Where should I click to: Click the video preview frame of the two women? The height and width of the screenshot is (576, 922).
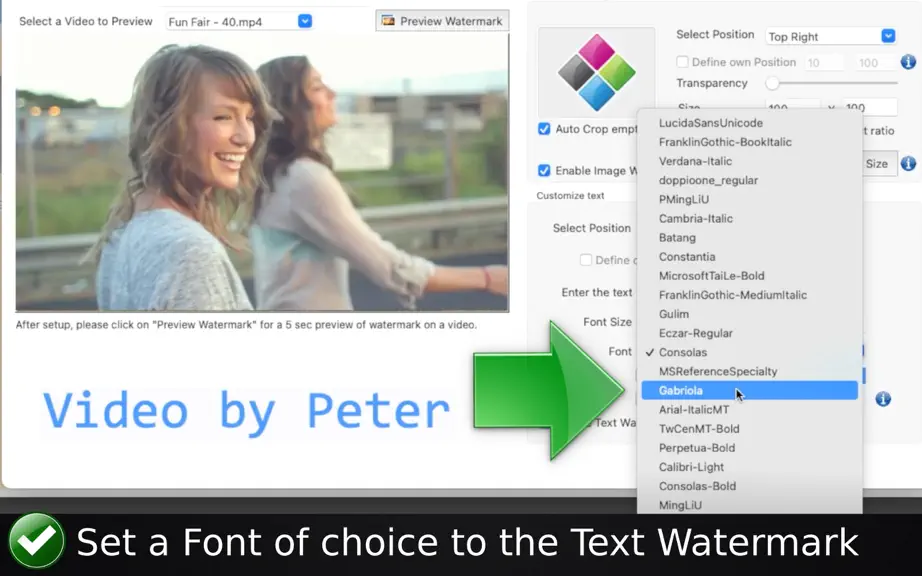point(262,172)
